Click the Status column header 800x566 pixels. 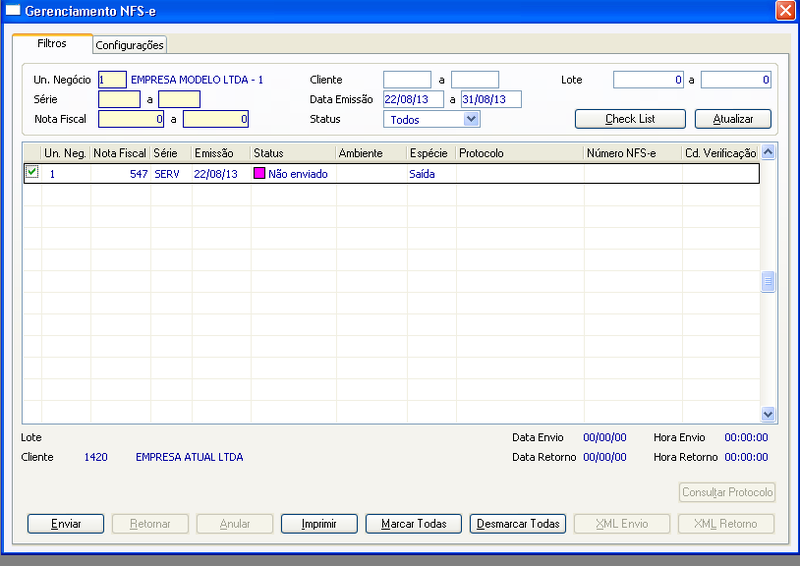click(293, 153)
